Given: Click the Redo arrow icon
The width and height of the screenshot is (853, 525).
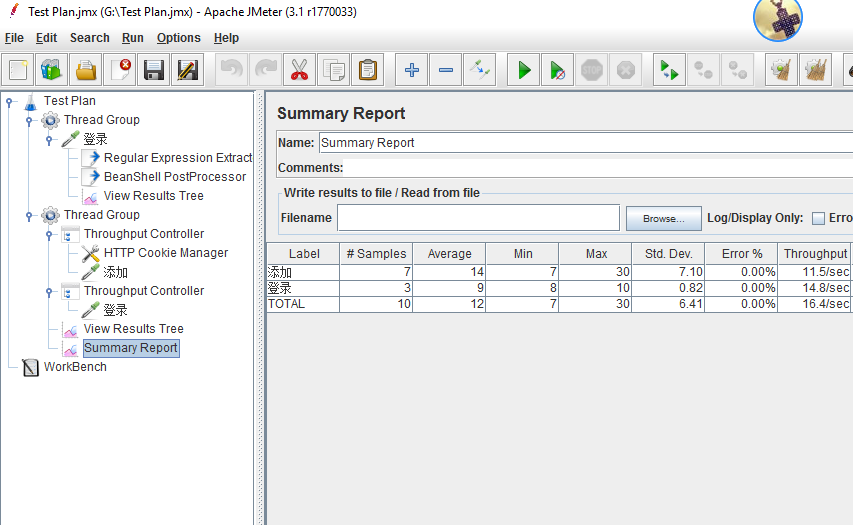Looking at the screenshot, I should tap(265, 70).
